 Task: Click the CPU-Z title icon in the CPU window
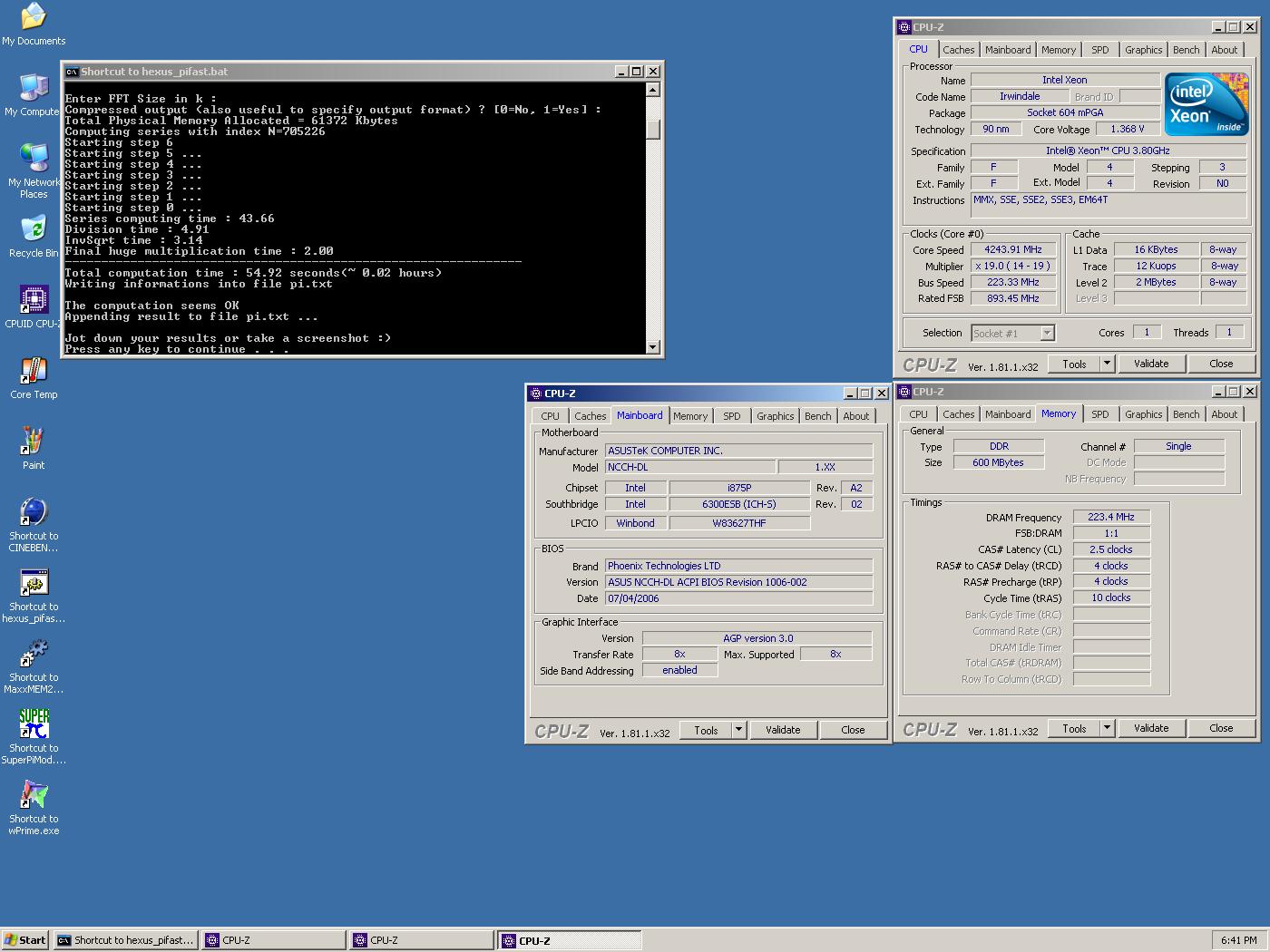click(904, 27)
